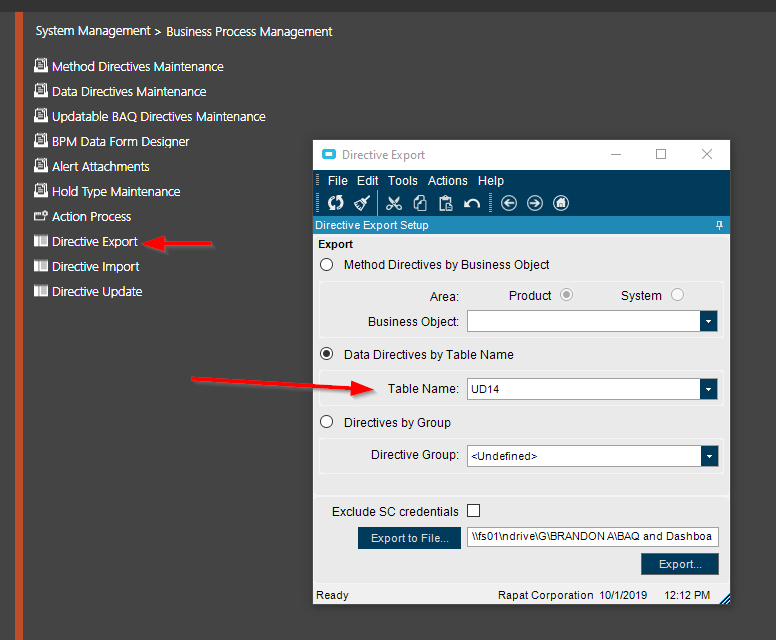Open the Alert Attachments link
Image resolution: width=776 pixels, height=640 pixels.
pos(100,166)
